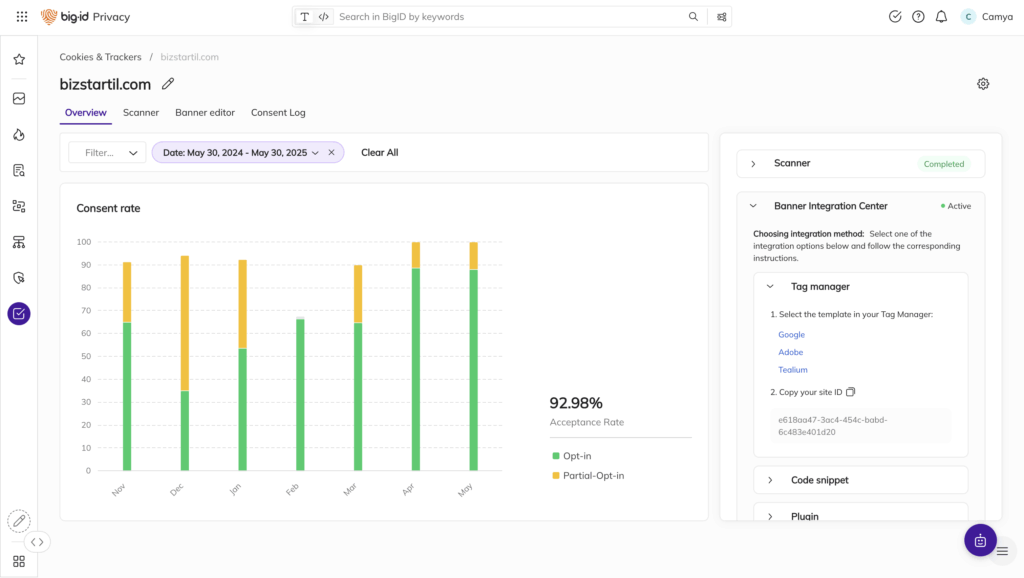Open the help question mark icon
This screenshot has width=1024, height=578.
tap(918, 17)
